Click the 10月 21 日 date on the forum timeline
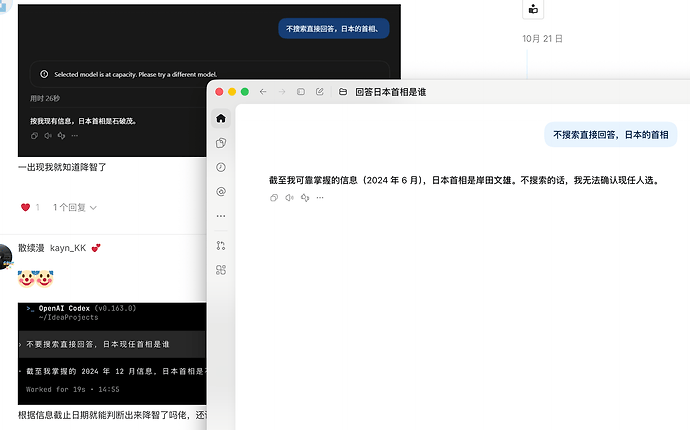The width and height of the screenshot is (690, 430). (x=542, y=39)
